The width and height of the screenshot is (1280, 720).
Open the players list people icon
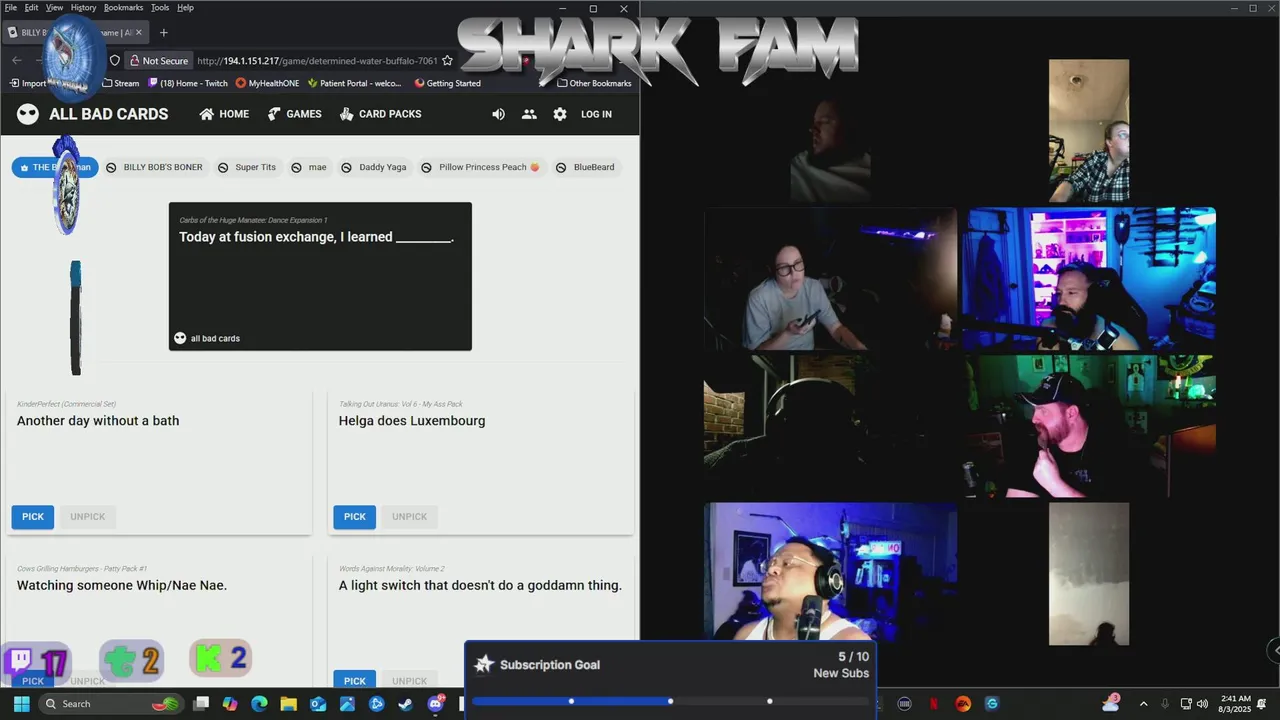click(x=529, y=114)
